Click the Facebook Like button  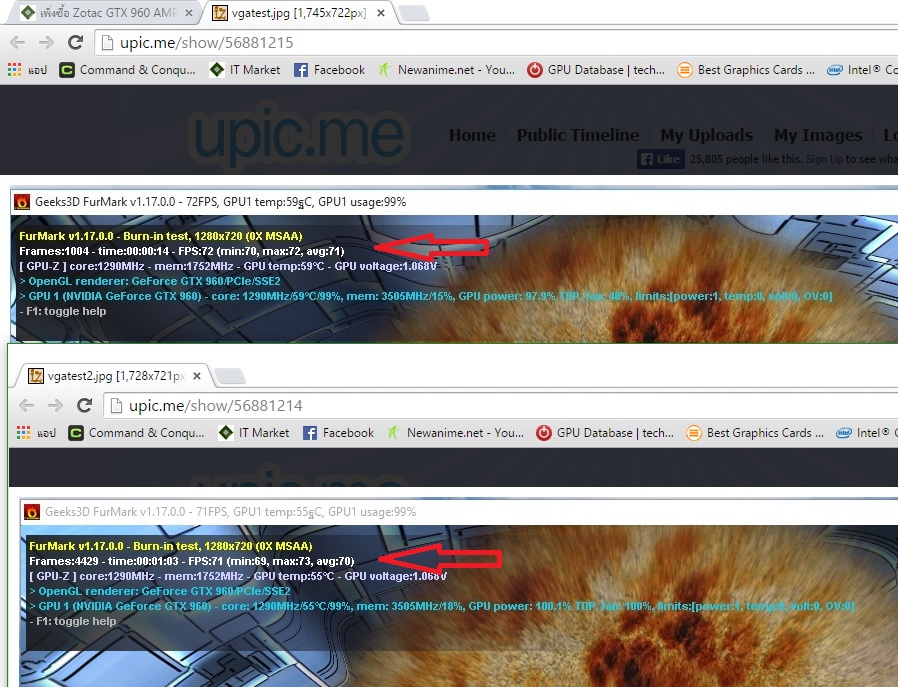tap(660, 159)
